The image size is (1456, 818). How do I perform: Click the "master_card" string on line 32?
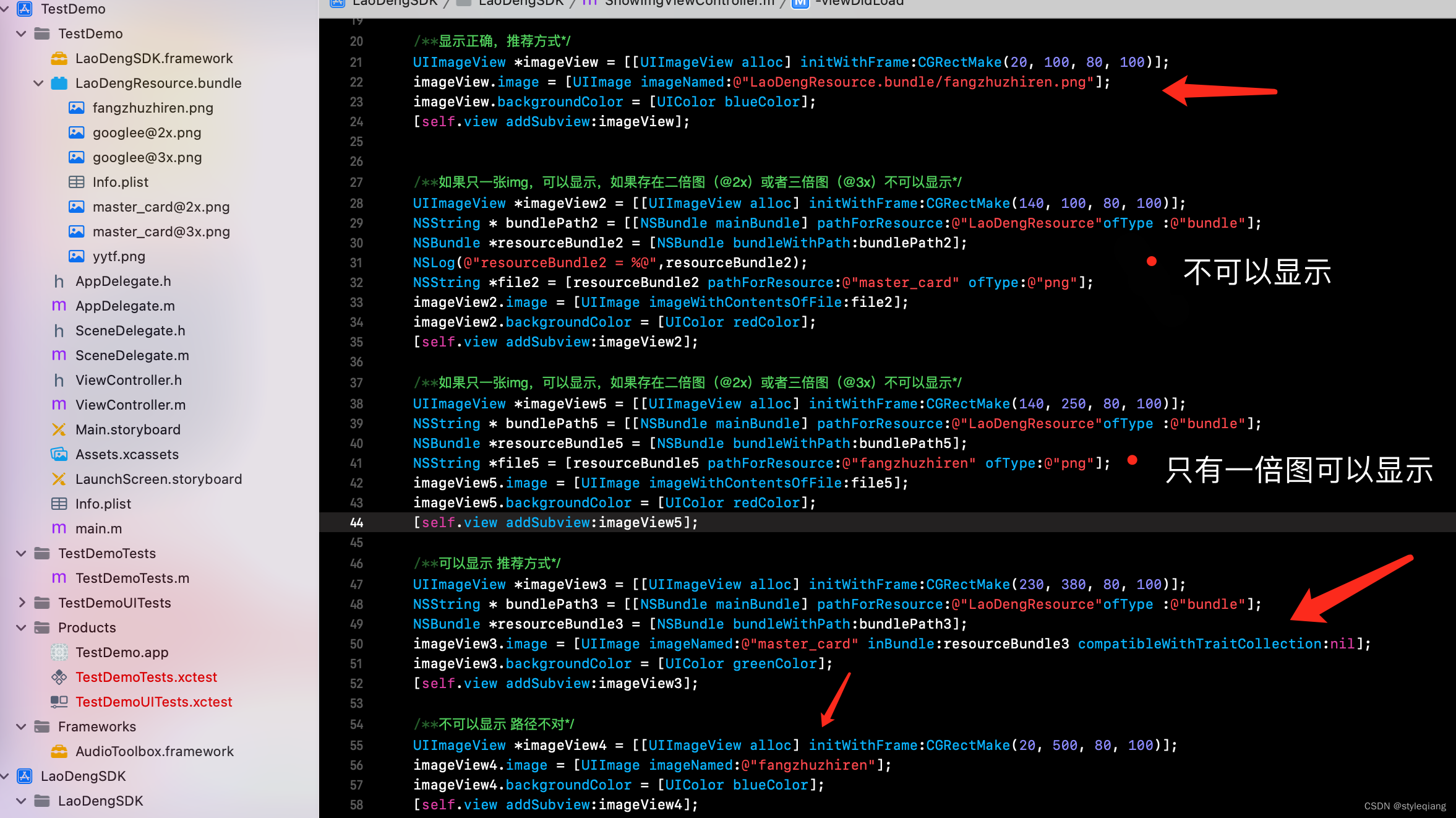[x=901, y=283]
